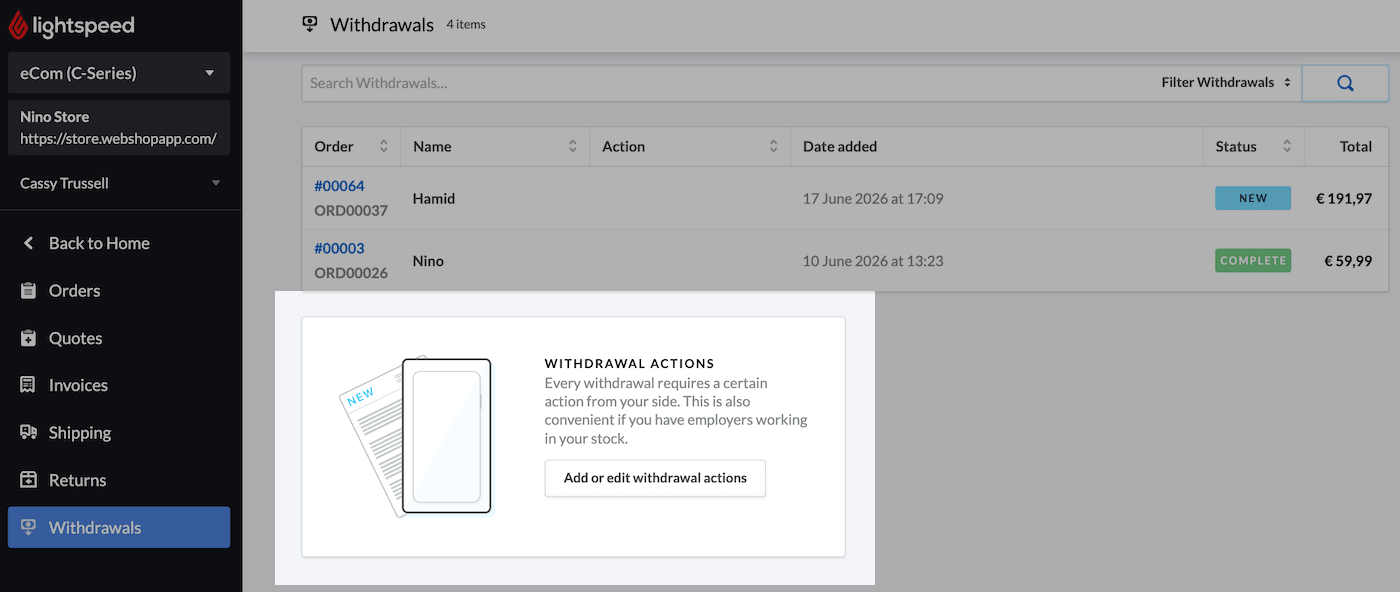
Task: Click the Invoices receipt icon
Action: [28, 385]
